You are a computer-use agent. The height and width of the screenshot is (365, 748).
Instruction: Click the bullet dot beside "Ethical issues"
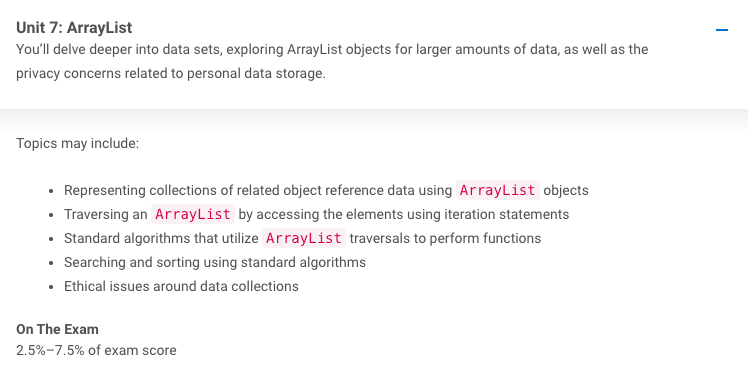point(52,287)
